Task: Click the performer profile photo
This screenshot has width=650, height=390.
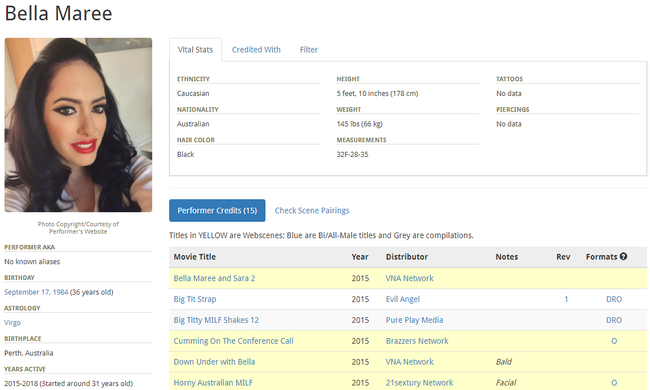Action: [78, 125]
